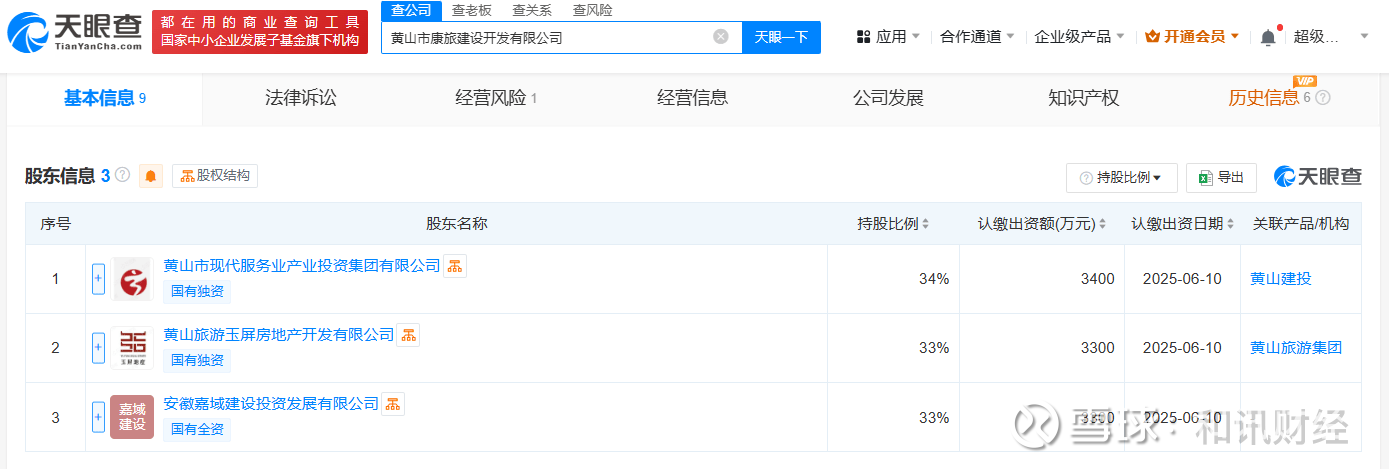Open the 经营信息 tab
Screen dimensions: 1389x469
[x=692, y=98]
